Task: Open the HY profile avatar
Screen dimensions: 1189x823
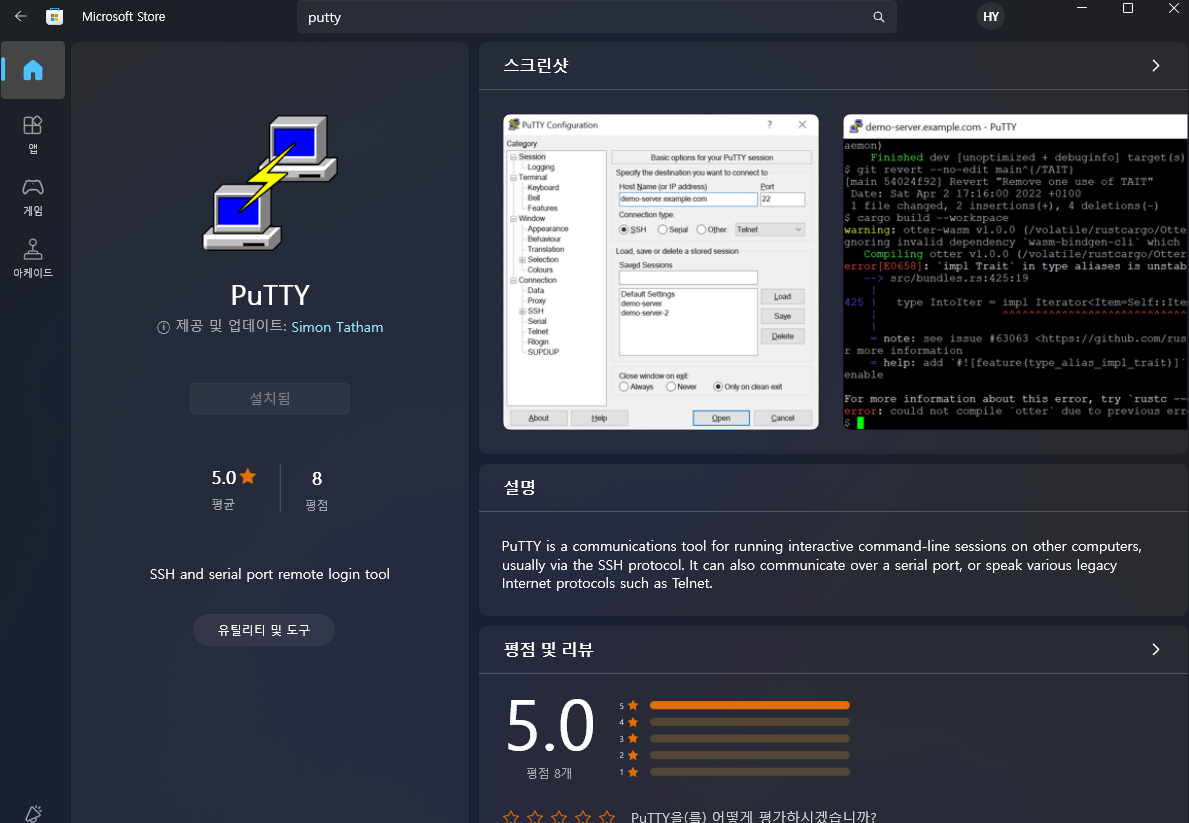Action: [991, 17]
